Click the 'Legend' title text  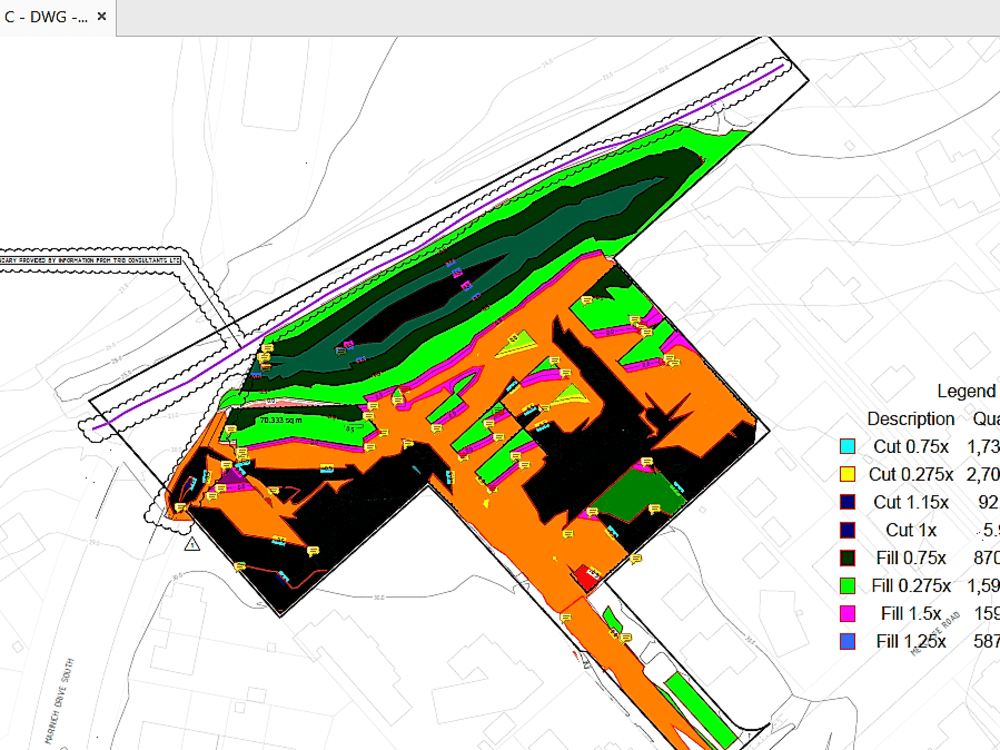(966, 391)
